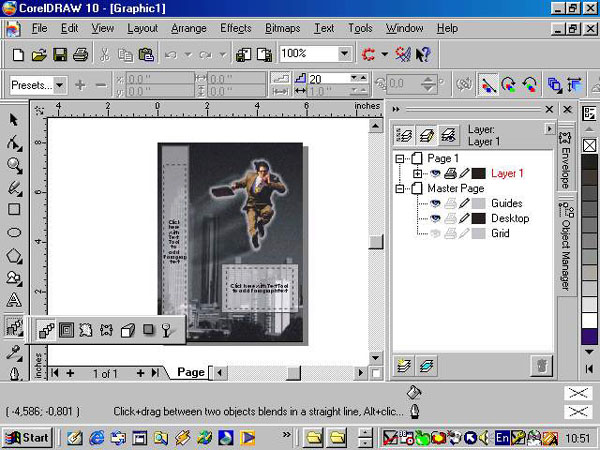
Task: Open the zoom level 100% dropdown
Action: 345,54
